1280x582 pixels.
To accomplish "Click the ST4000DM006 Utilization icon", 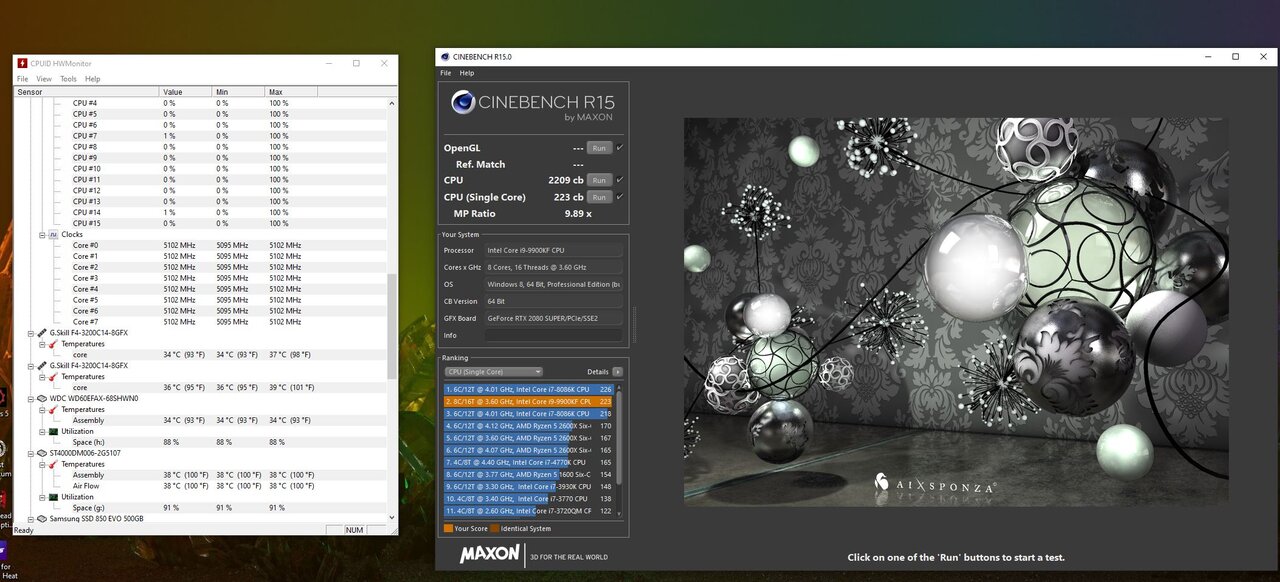I will point(53,497).
